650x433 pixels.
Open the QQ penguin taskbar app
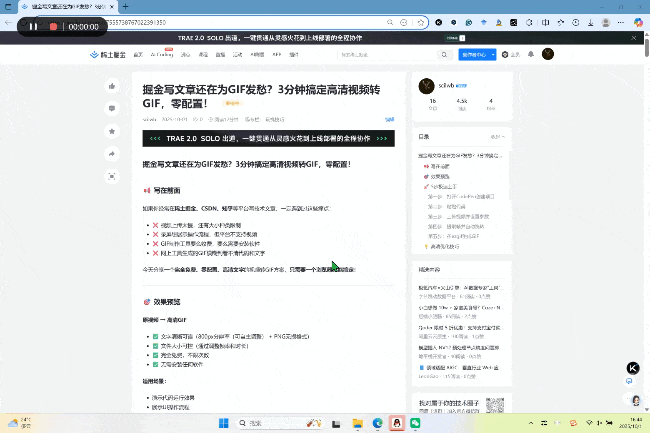pos(397,423)
